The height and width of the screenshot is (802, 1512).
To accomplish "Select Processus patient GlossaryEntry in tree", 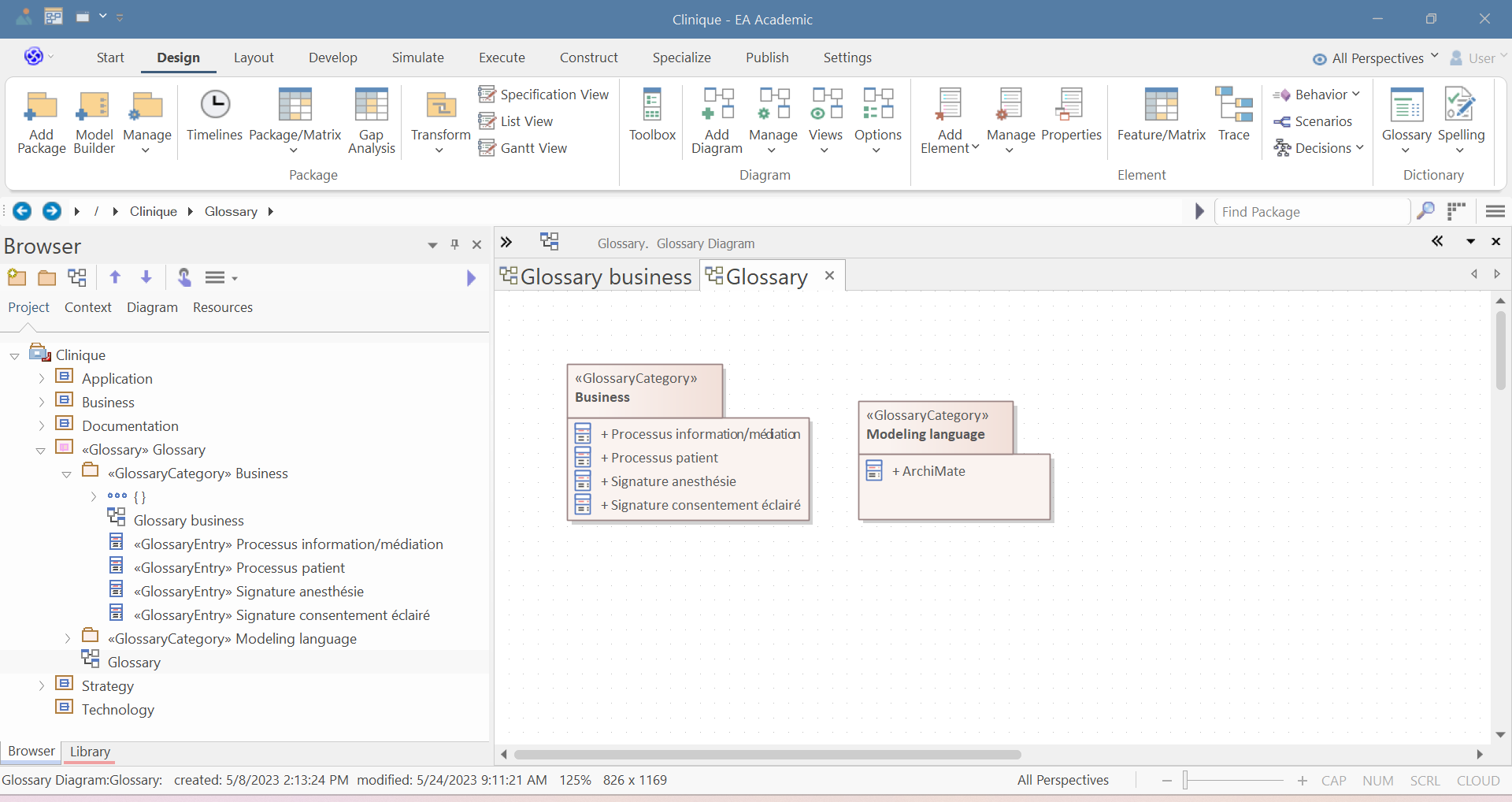I will [x=239, y=568].
